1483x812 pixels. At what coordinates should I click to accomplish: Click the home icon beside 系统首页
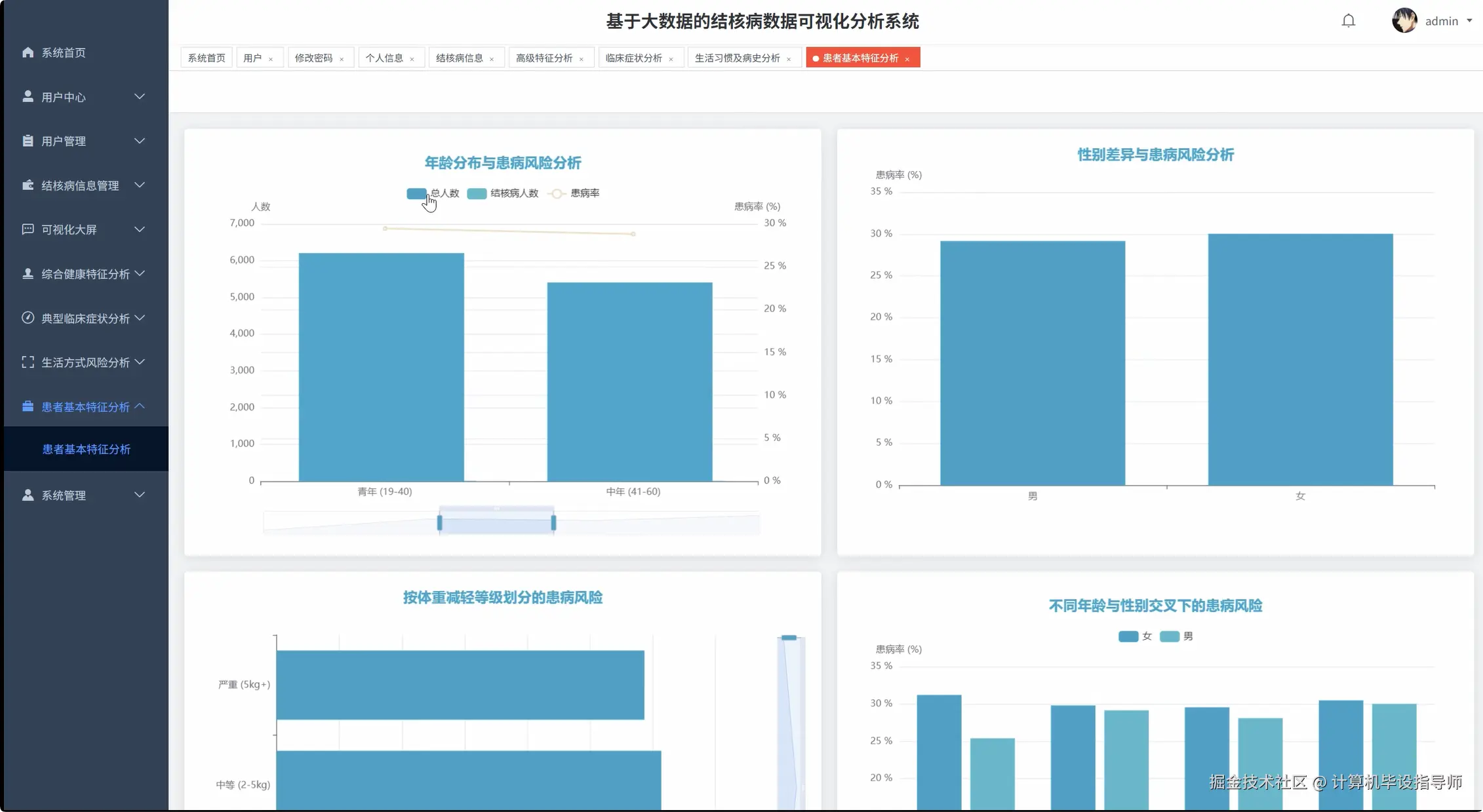tap(28, 52)
